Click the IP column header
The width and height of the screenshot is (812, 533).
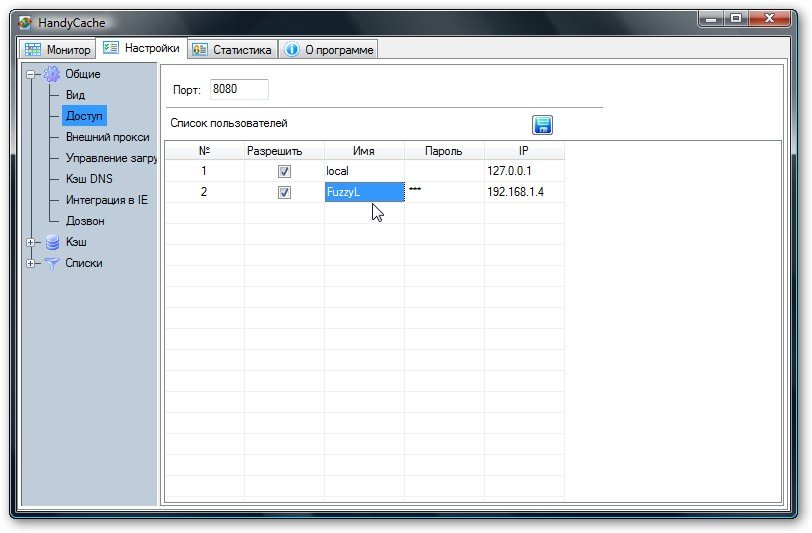tap(524, 151)
